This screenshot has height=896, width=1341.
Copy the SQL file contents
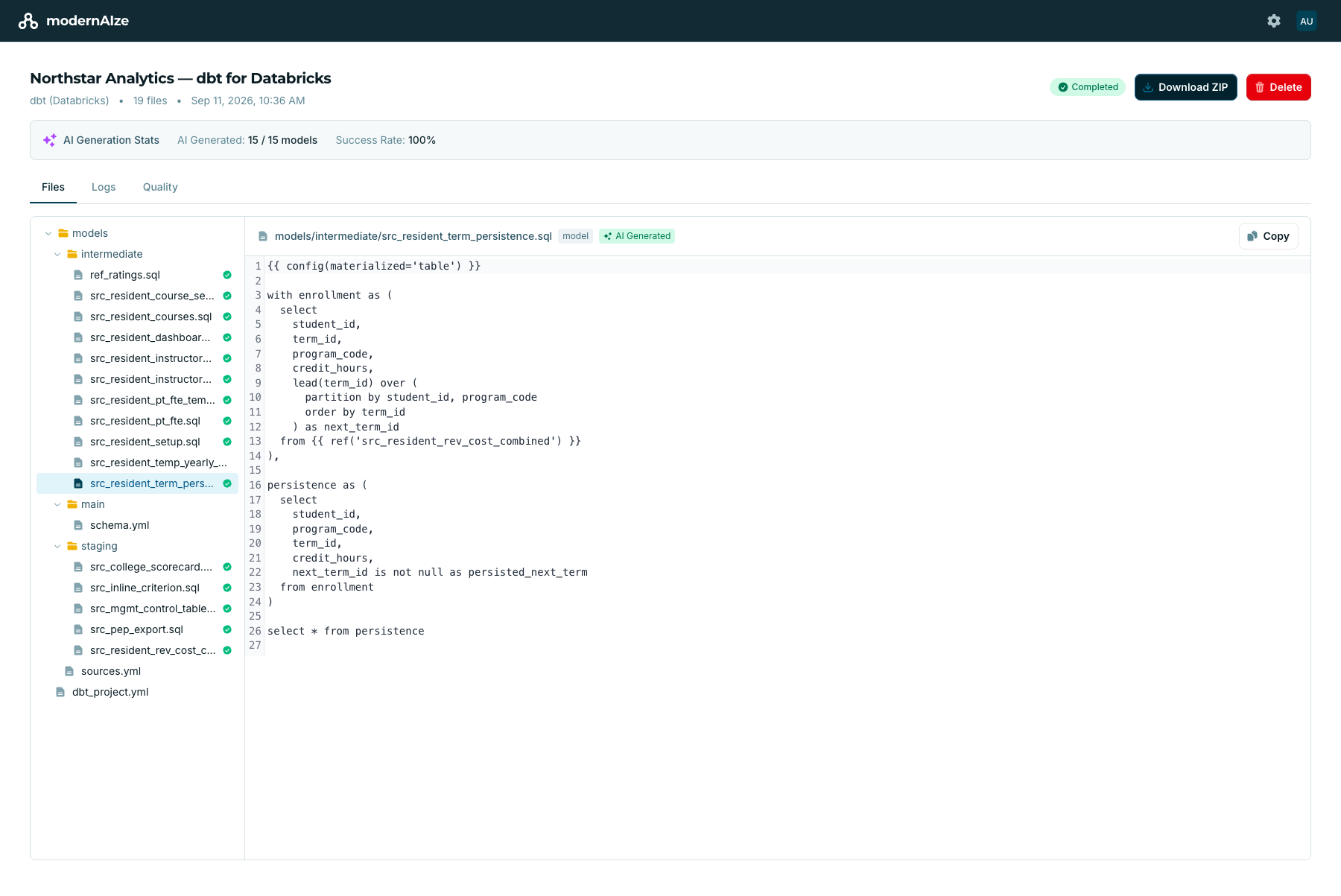tap(1269, 236)
